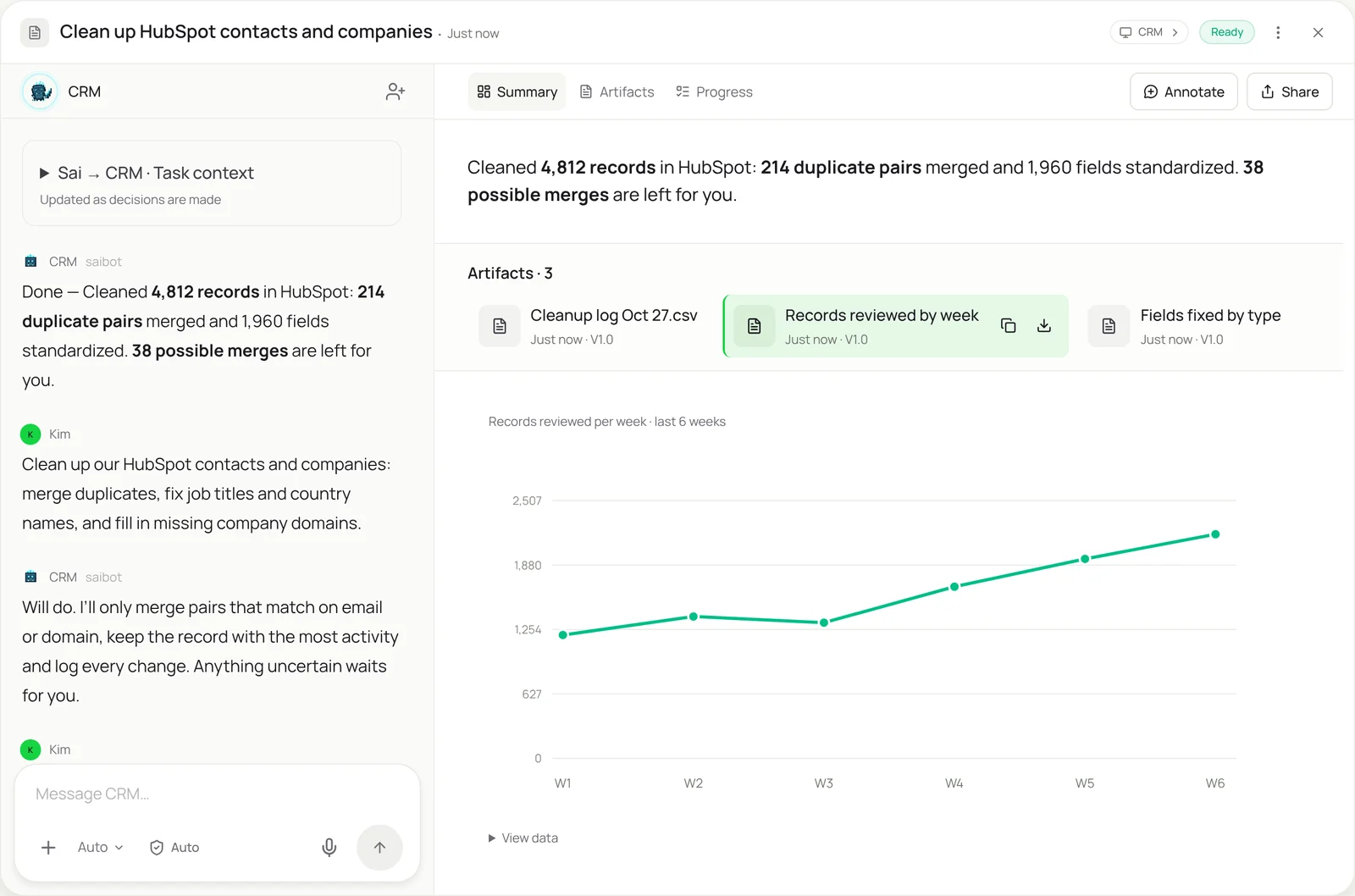Start voice input with the microphone
This screenshot has width=1355, height=896.
pyautogui.click(x=329, y=848)
